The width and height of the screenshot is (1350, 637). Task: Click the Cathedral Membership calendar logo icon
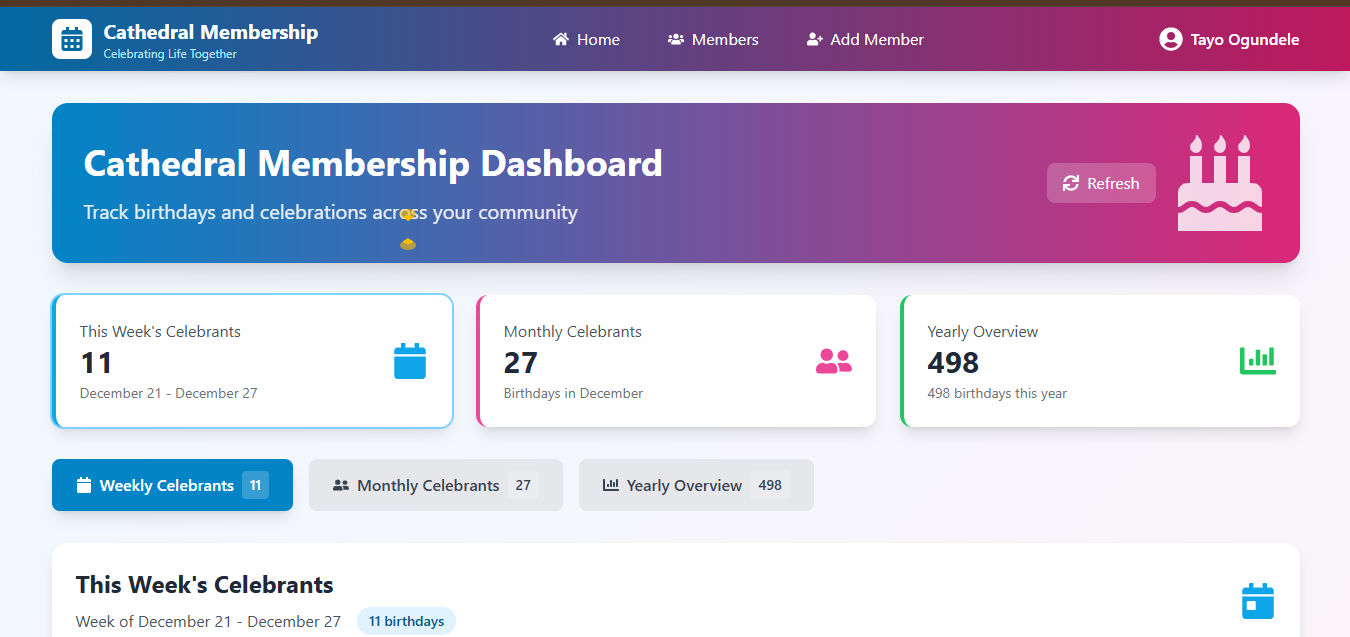click(x=72, y=39)
